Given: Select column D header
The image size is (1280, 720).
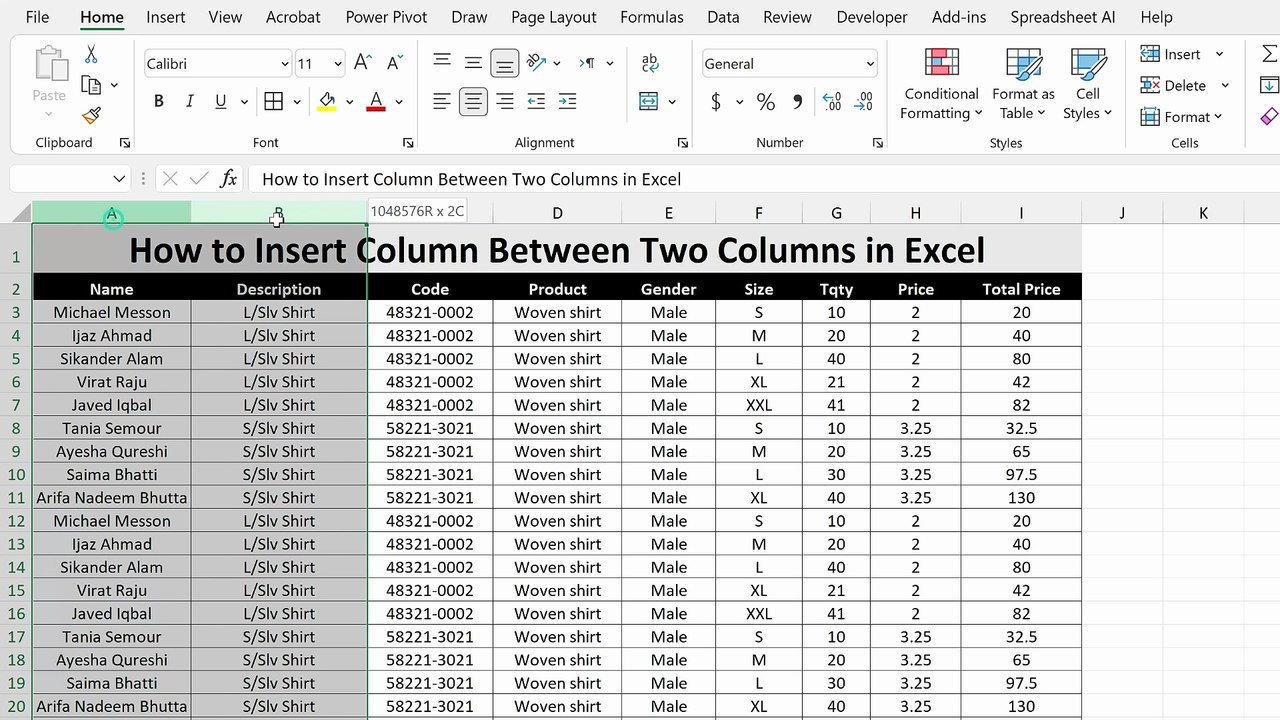Looking at the screenshot, I should [x=557, y=213].
